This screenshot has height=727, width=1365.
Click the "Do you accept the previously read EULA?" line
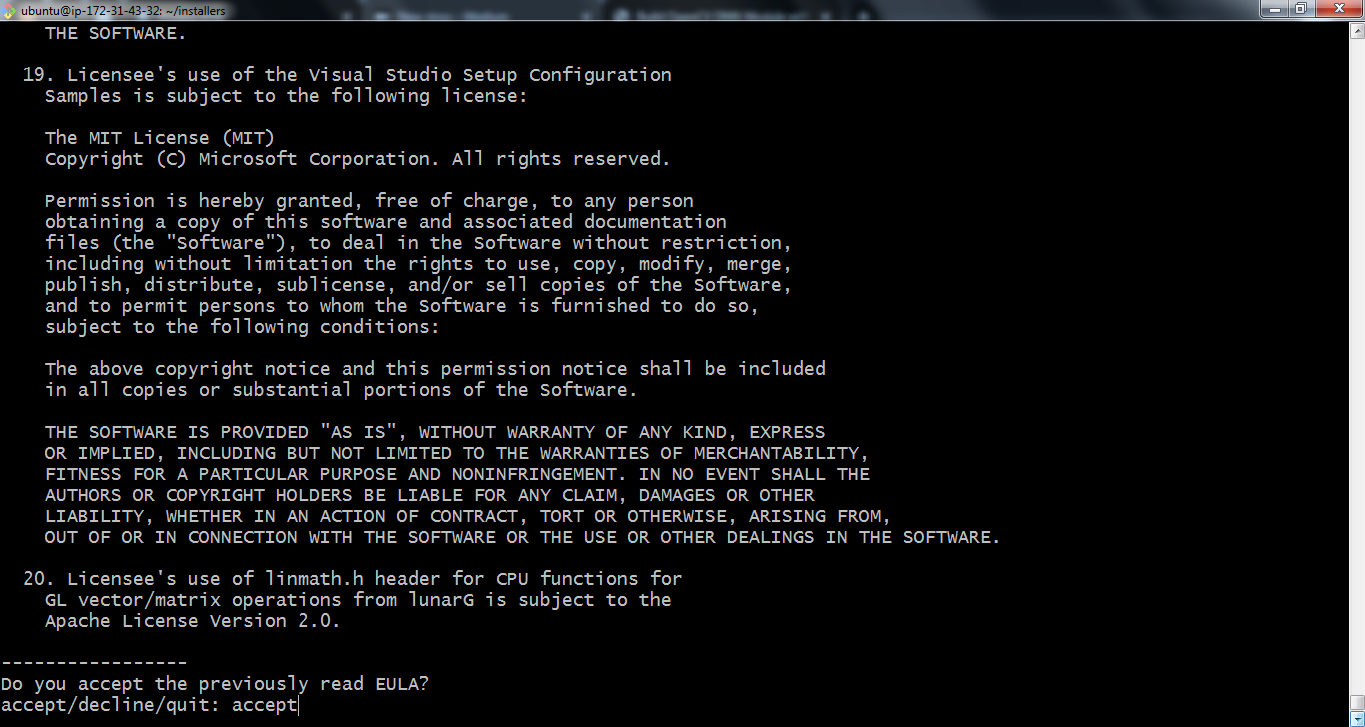(x=214, y=684)
